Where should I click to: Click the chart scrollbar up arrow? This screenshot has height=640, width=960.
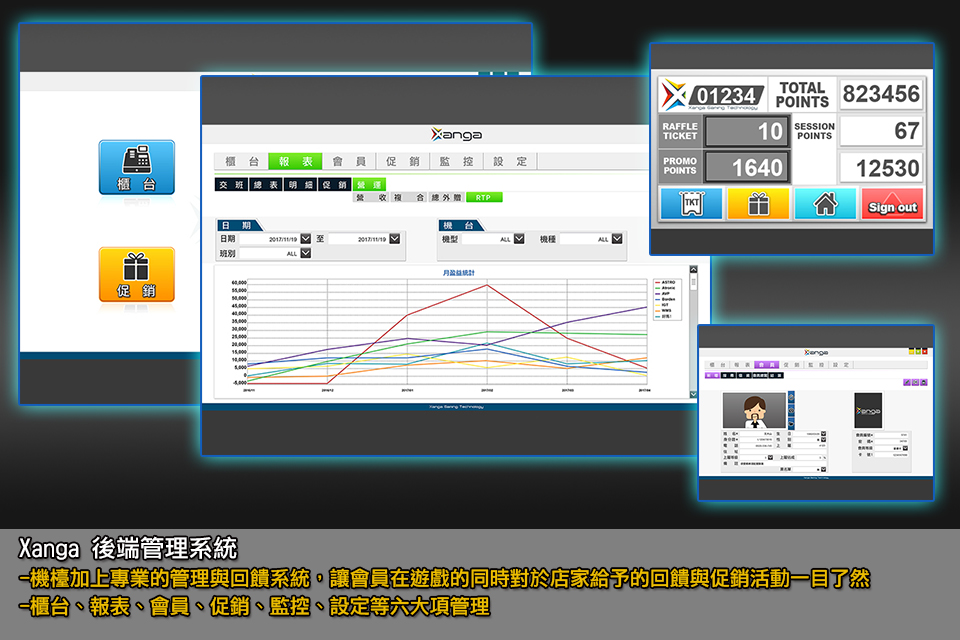tap(694, 269)
